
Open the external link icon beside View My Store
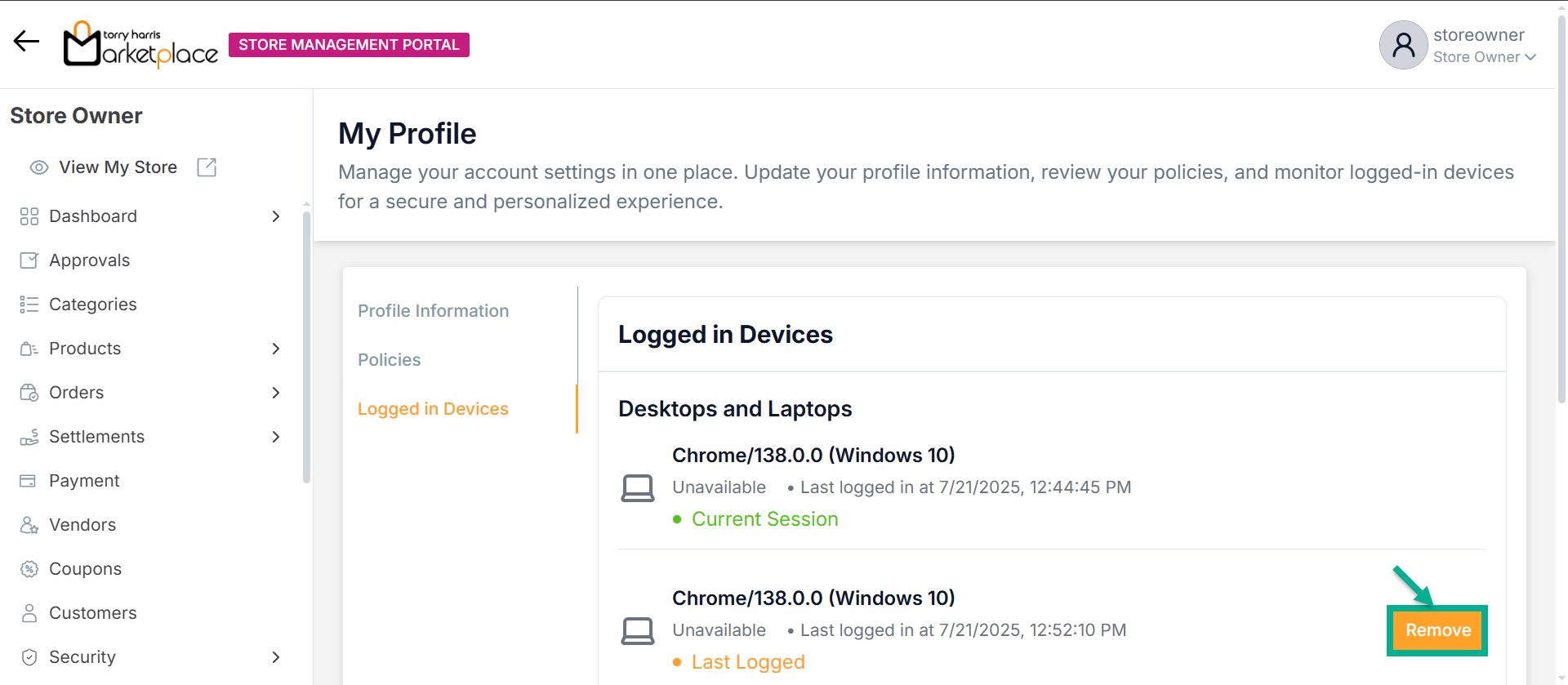207,167
